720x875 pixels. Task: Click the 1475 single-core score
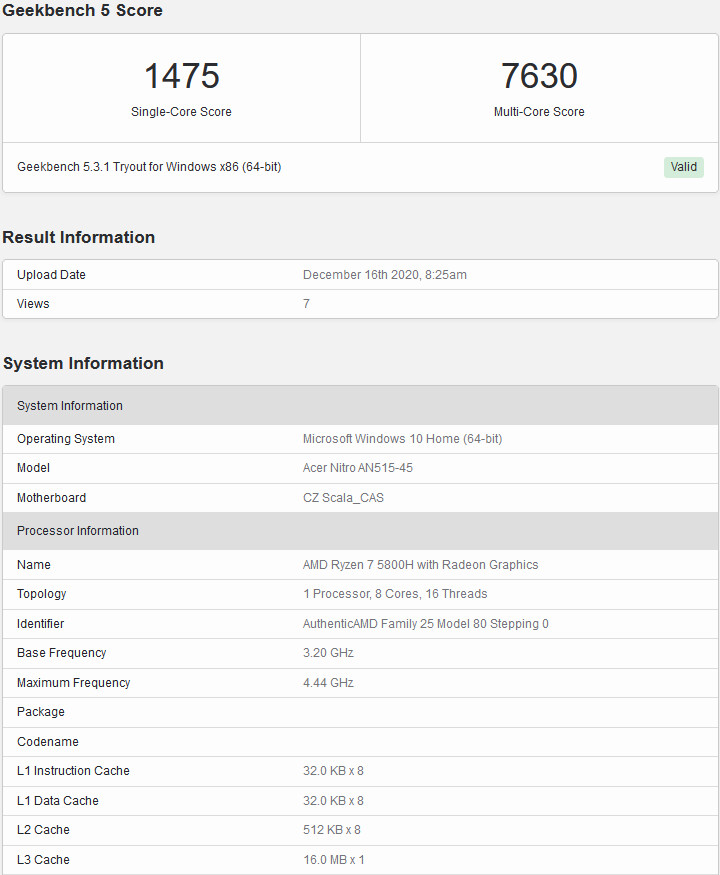click(181, 77)
